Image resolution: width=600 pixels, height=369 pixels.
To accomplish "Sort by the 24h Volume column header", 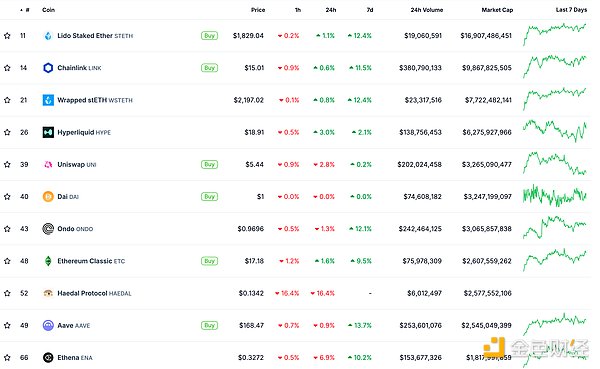I will pyautogui.click(x=426, y=10).
